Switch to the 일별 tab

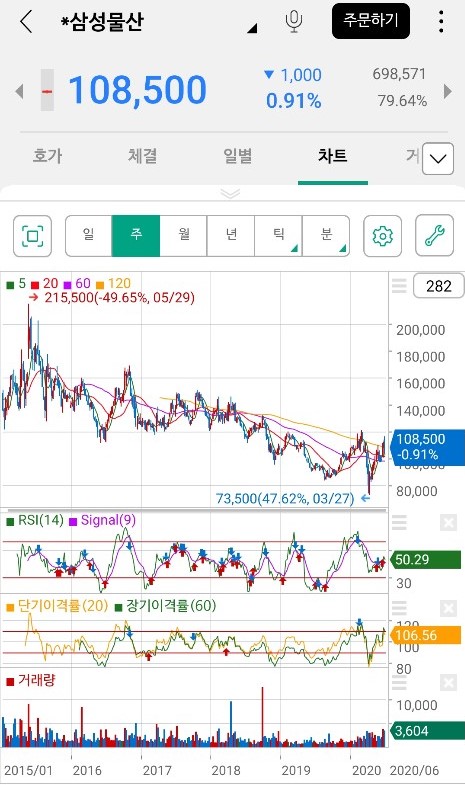point(238,156)
